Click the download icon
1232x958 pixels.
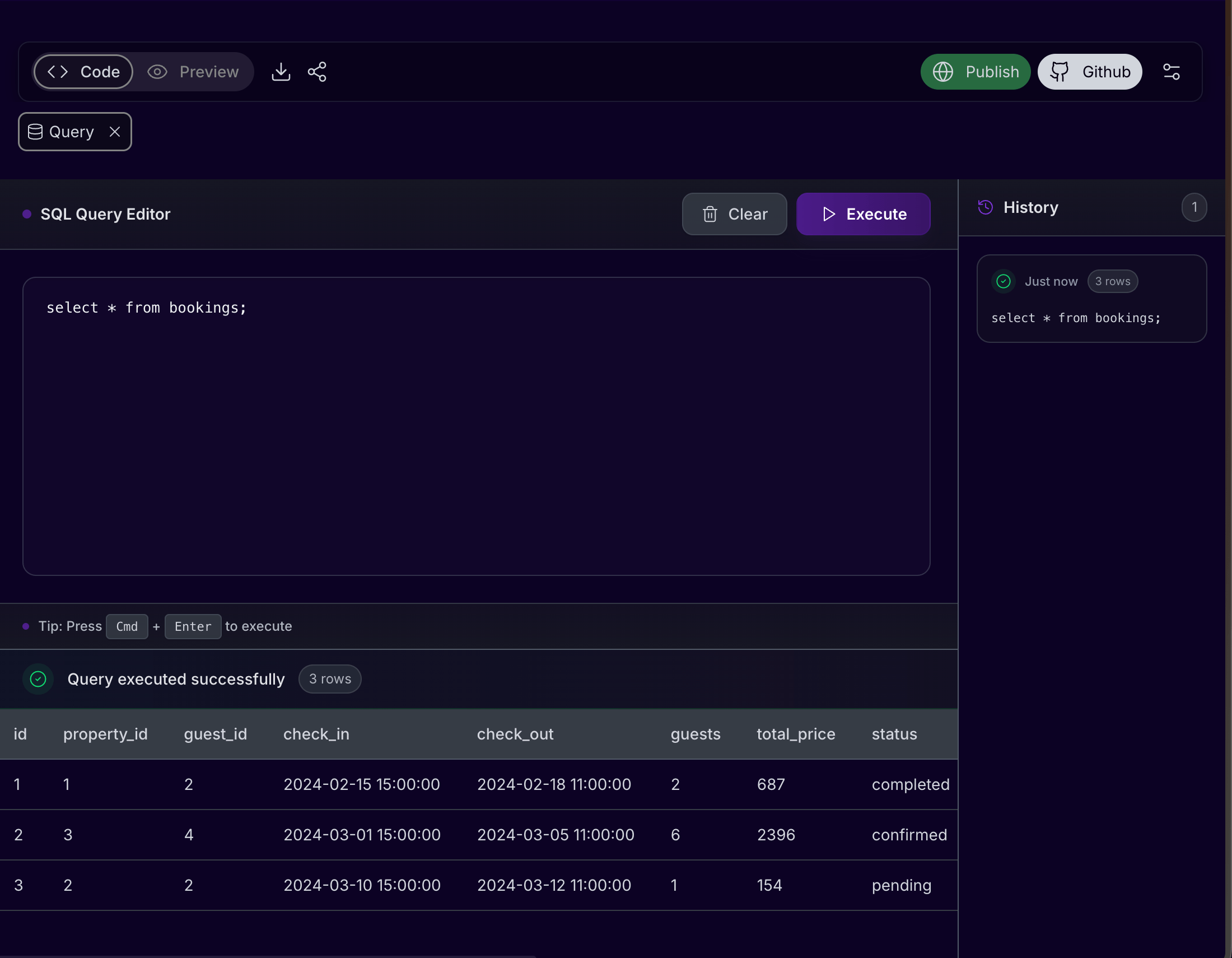(281, 72)
